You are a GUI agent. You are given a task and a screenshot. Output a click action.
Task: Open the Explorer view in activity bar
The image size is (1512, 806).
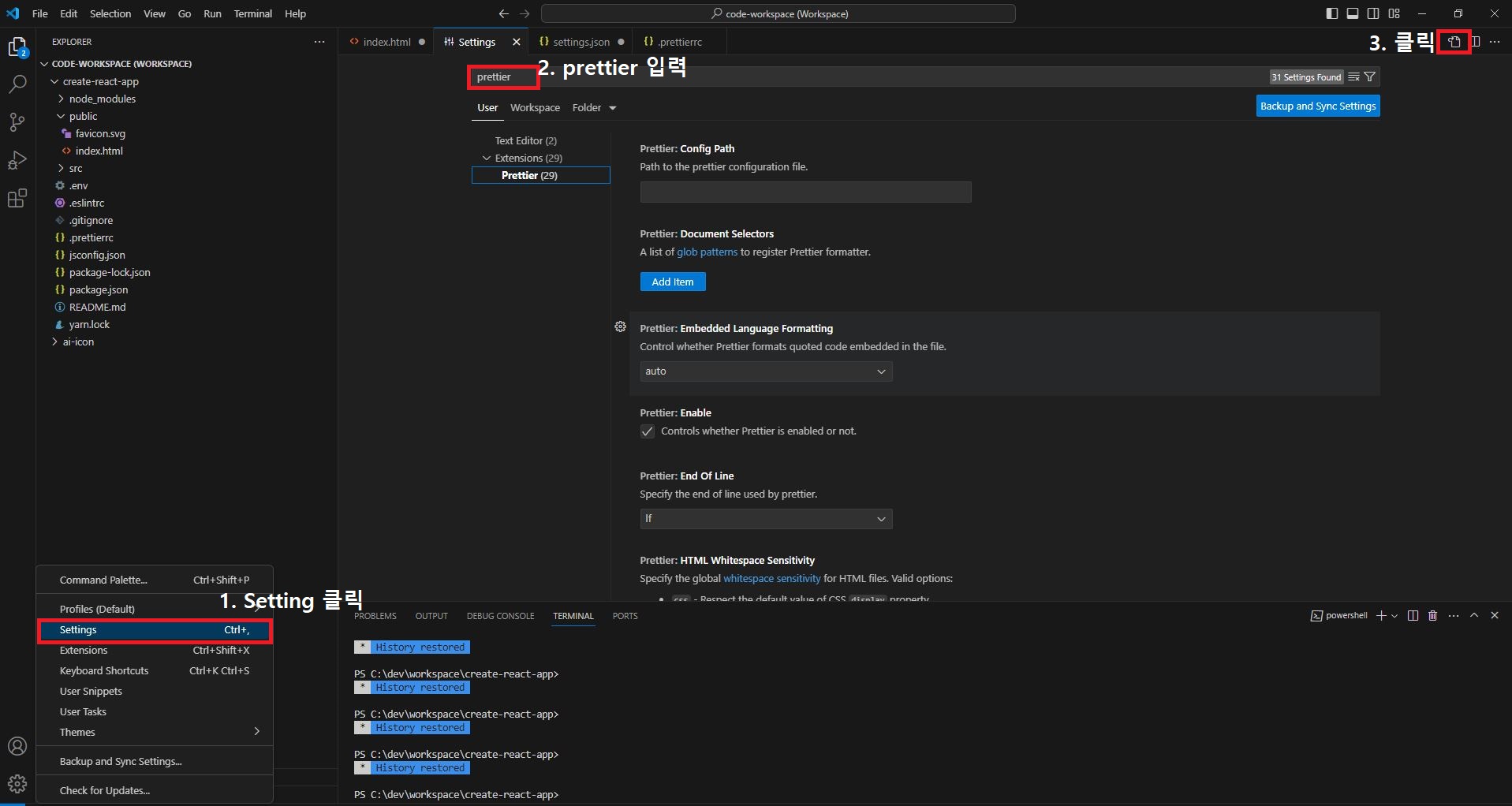tap(17, 47)
